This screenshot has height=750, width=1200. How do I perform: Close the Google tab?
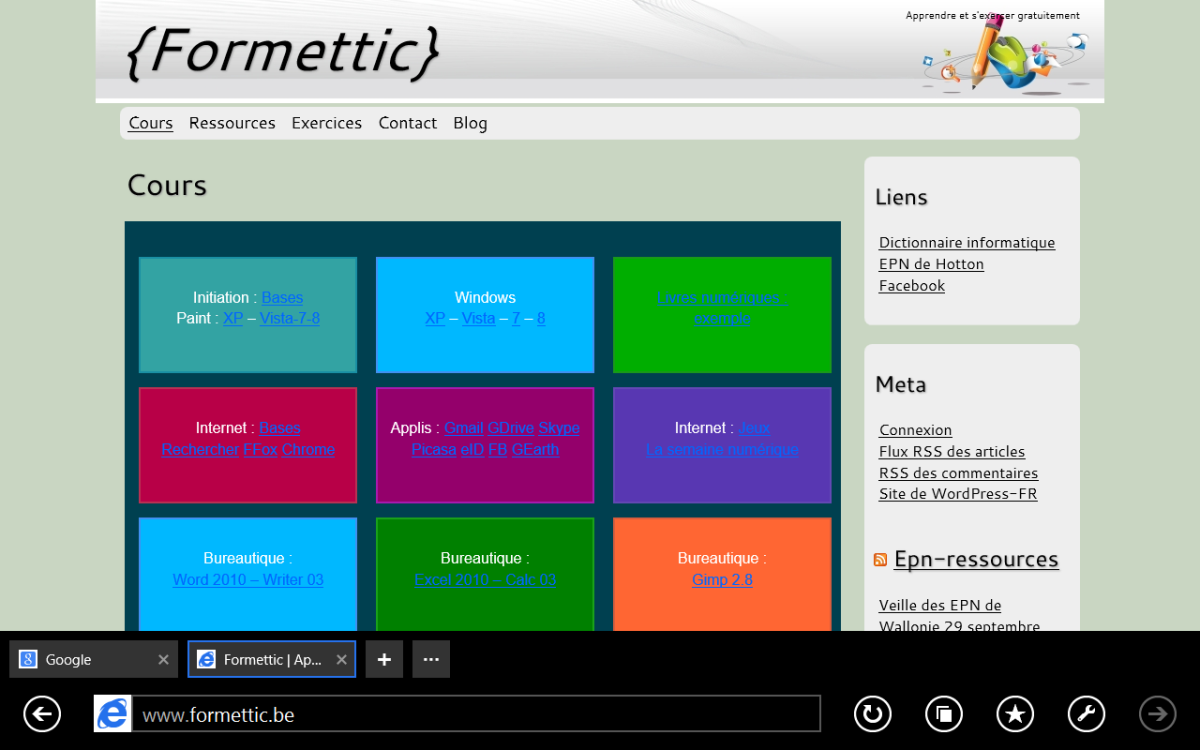[x=164, y=660]
